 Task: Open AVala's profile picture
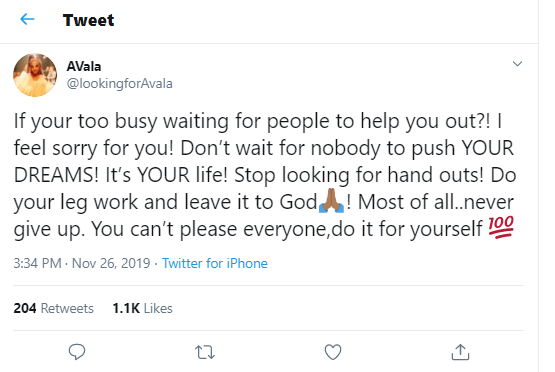pos(35,75)
